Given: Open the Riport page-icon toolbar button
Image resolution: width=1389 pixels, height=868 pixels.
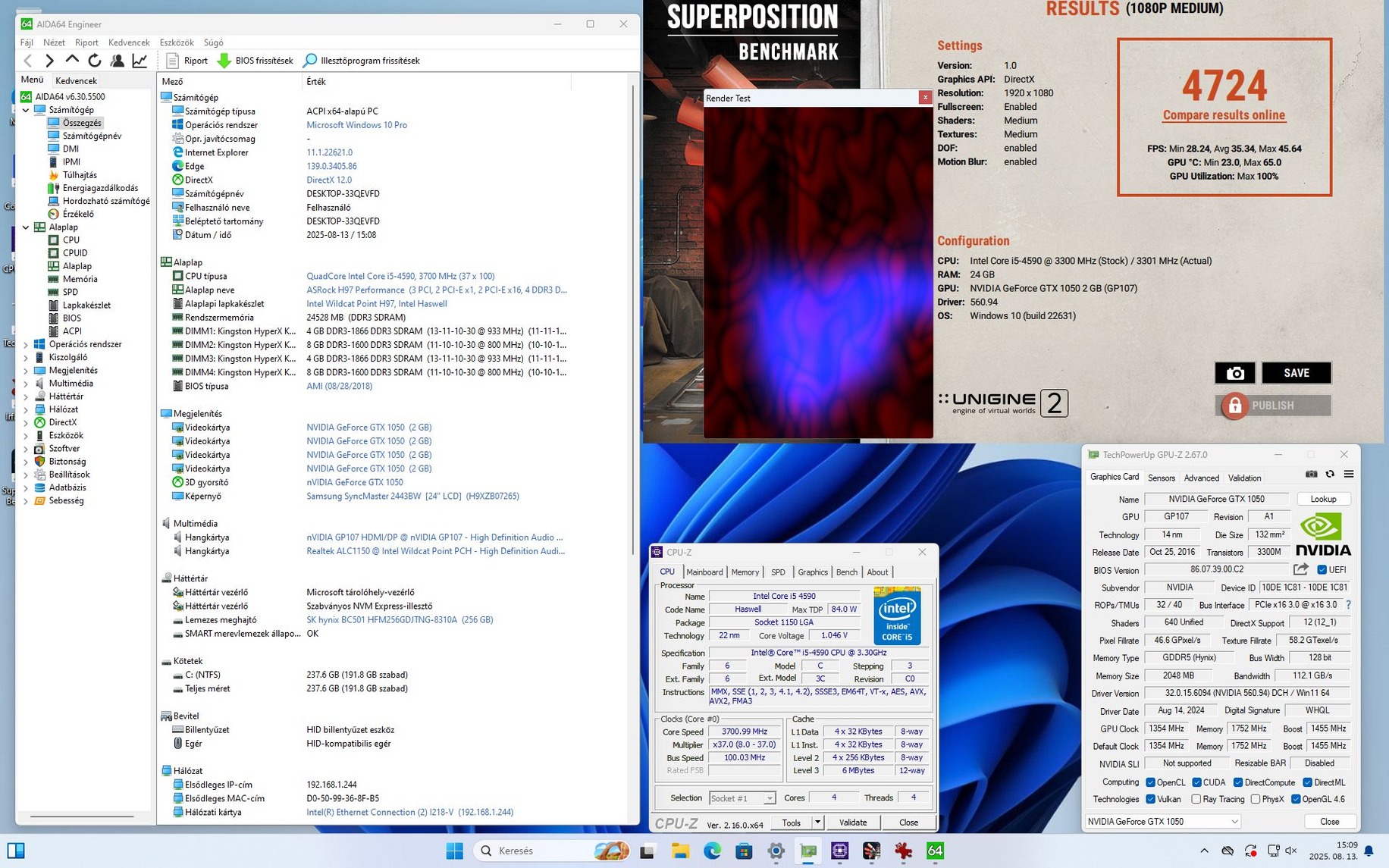Looking at the screenshot, I should pos(187,61).
